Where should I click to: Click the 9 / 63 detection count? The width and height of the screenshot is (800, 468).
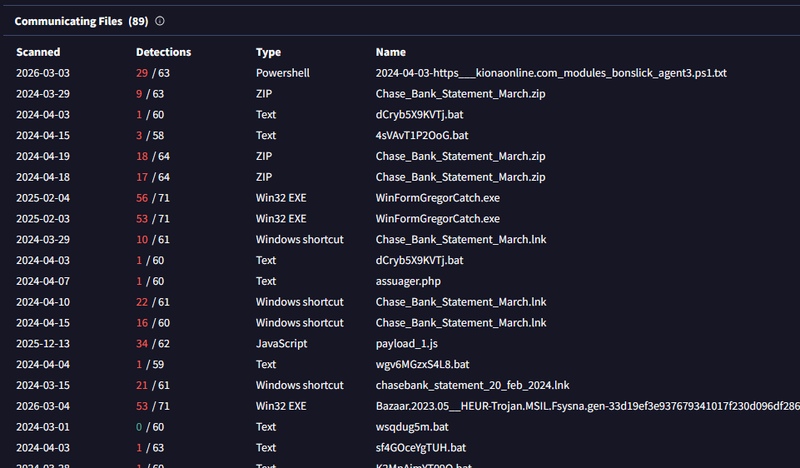click(x=150, y=94)
